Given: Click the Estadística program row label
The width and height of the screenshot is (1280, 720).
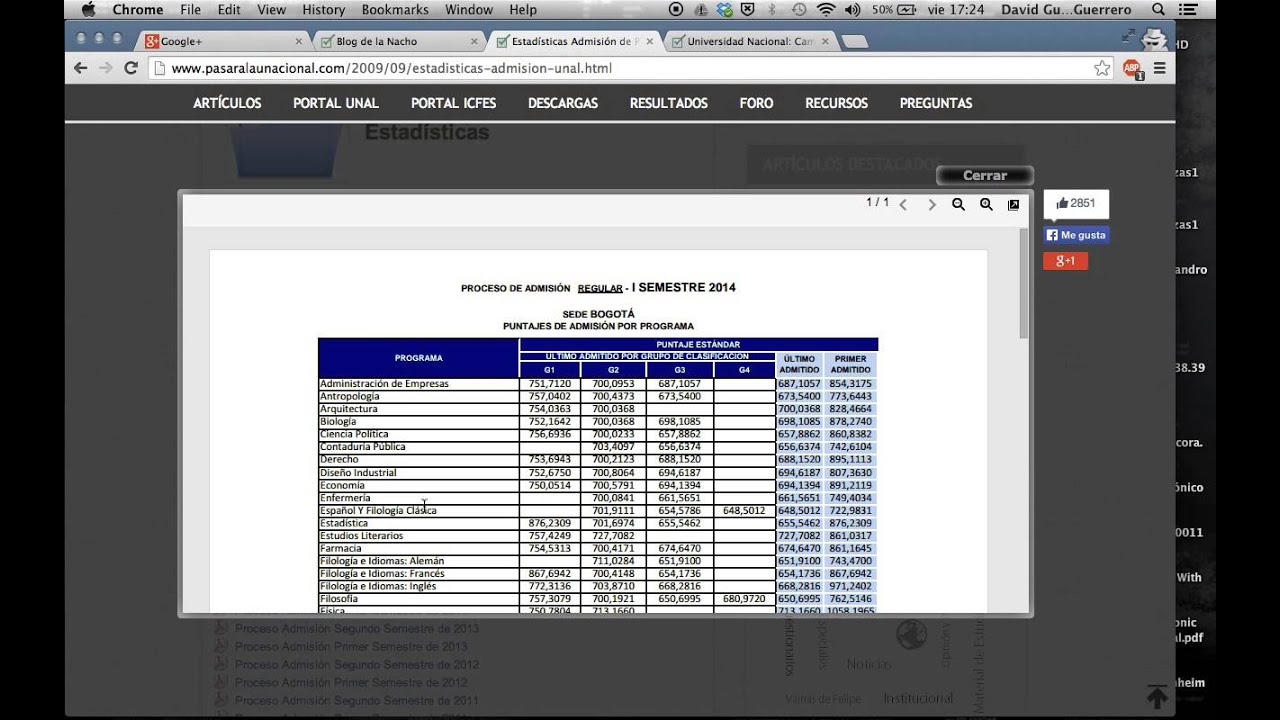Looking at the screenshot, I should pos(344,523).
